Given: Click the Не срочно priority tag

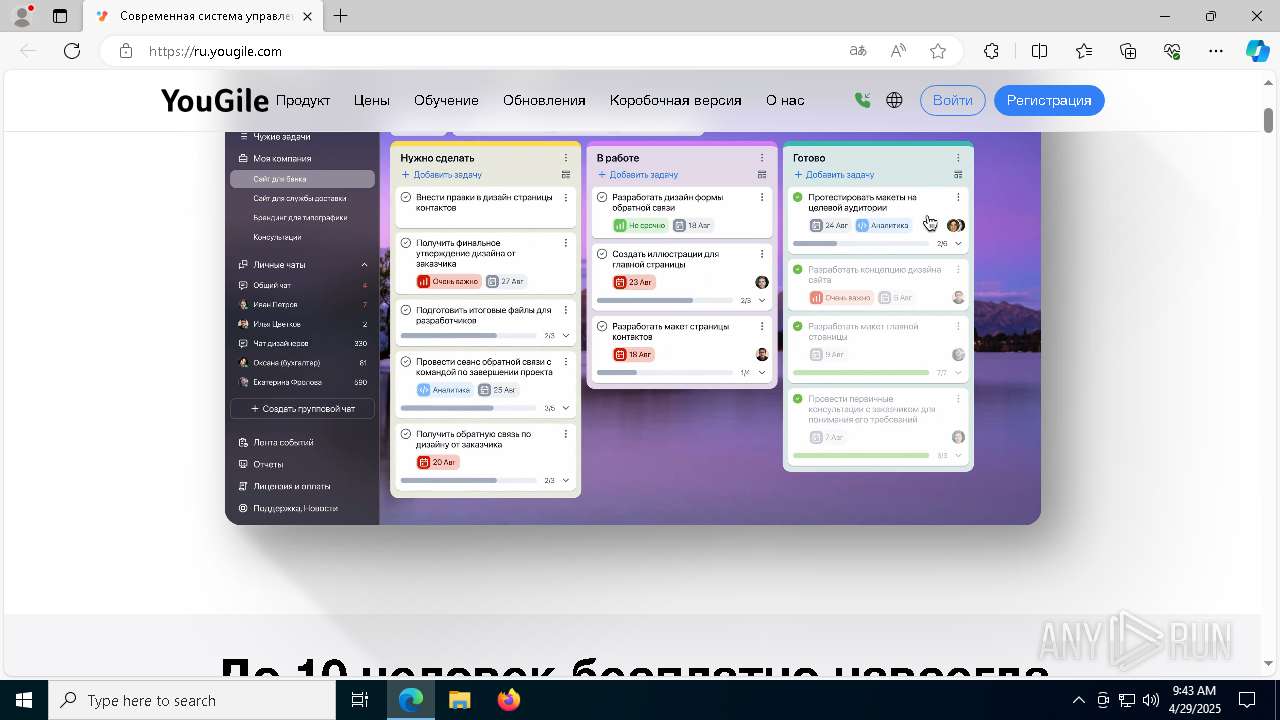Looking at the screenshot, I should (x=640, y=226).
